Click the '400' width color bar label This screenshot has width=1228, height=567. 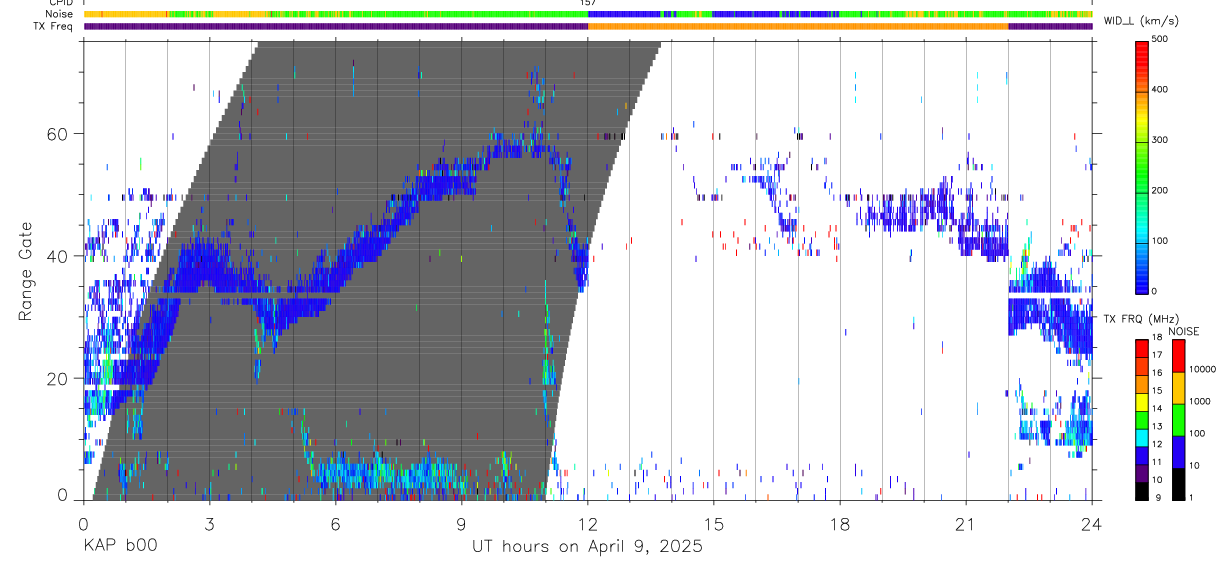coord(1160,89)
